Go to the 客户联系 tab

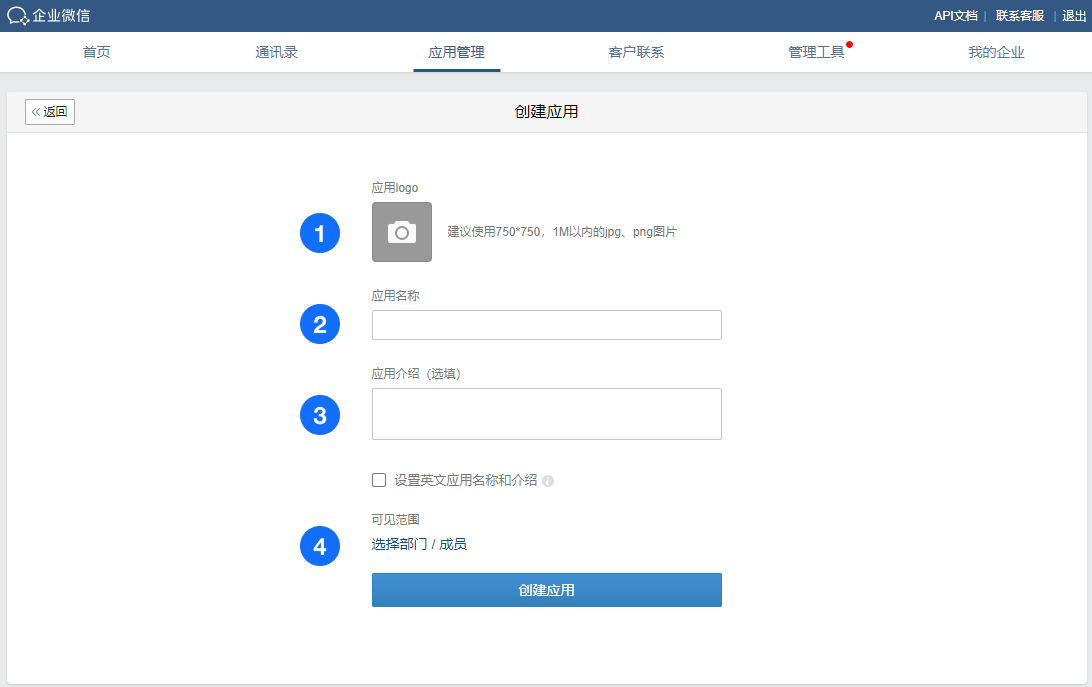click(x=636, y=52)
